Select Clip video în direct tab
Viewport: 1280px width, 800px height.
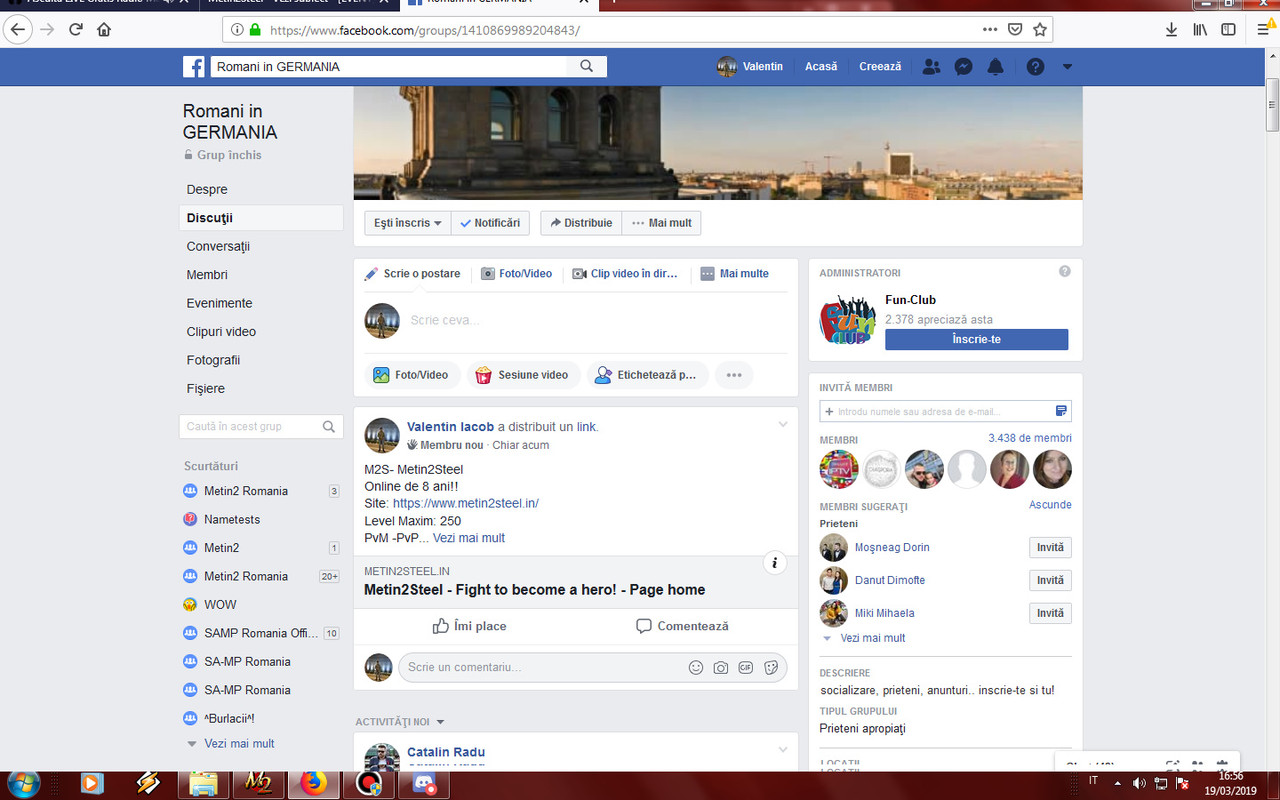625,274
